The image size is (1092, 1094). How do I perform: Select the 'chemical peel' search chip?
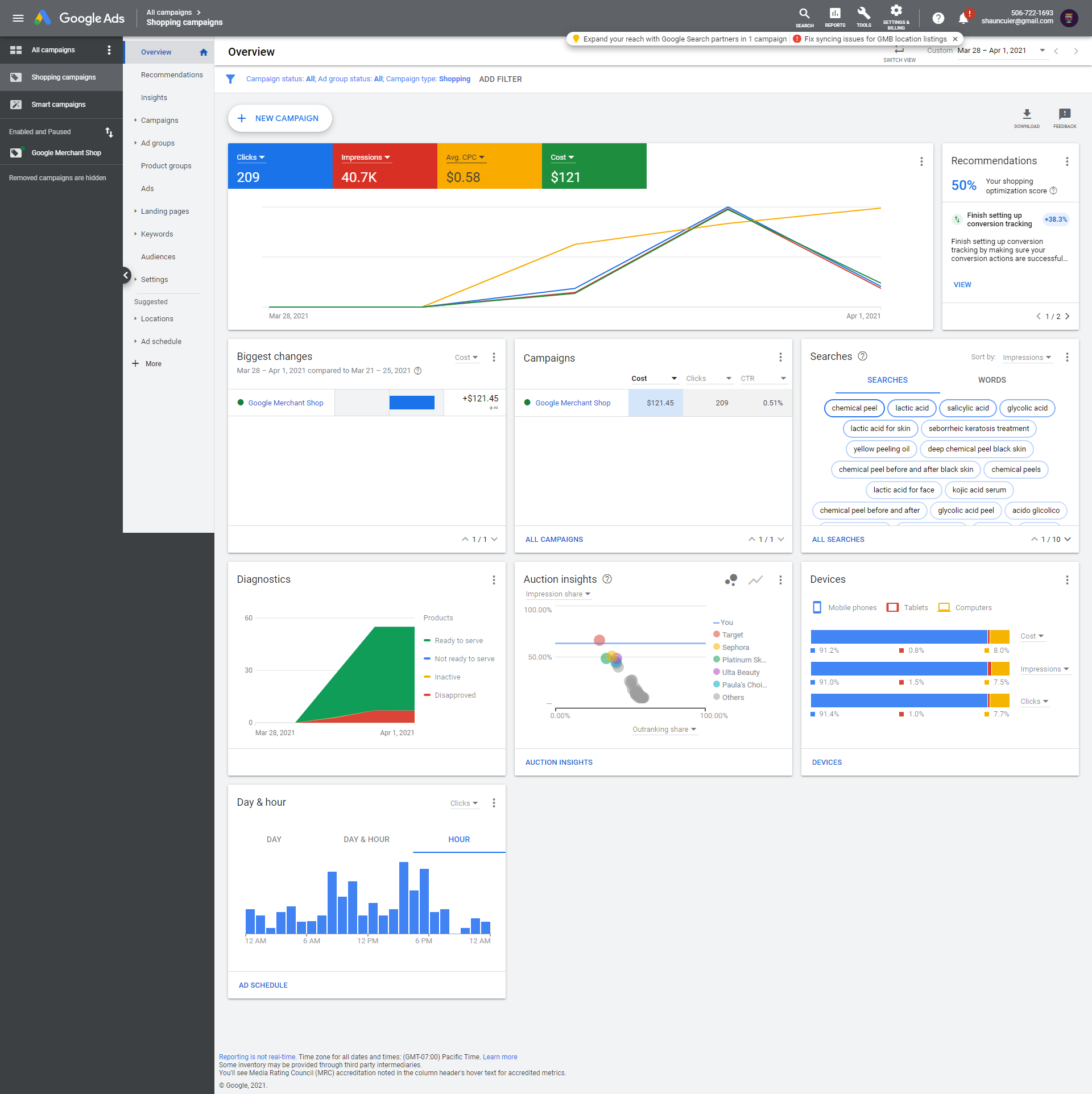tap(854, 408)
